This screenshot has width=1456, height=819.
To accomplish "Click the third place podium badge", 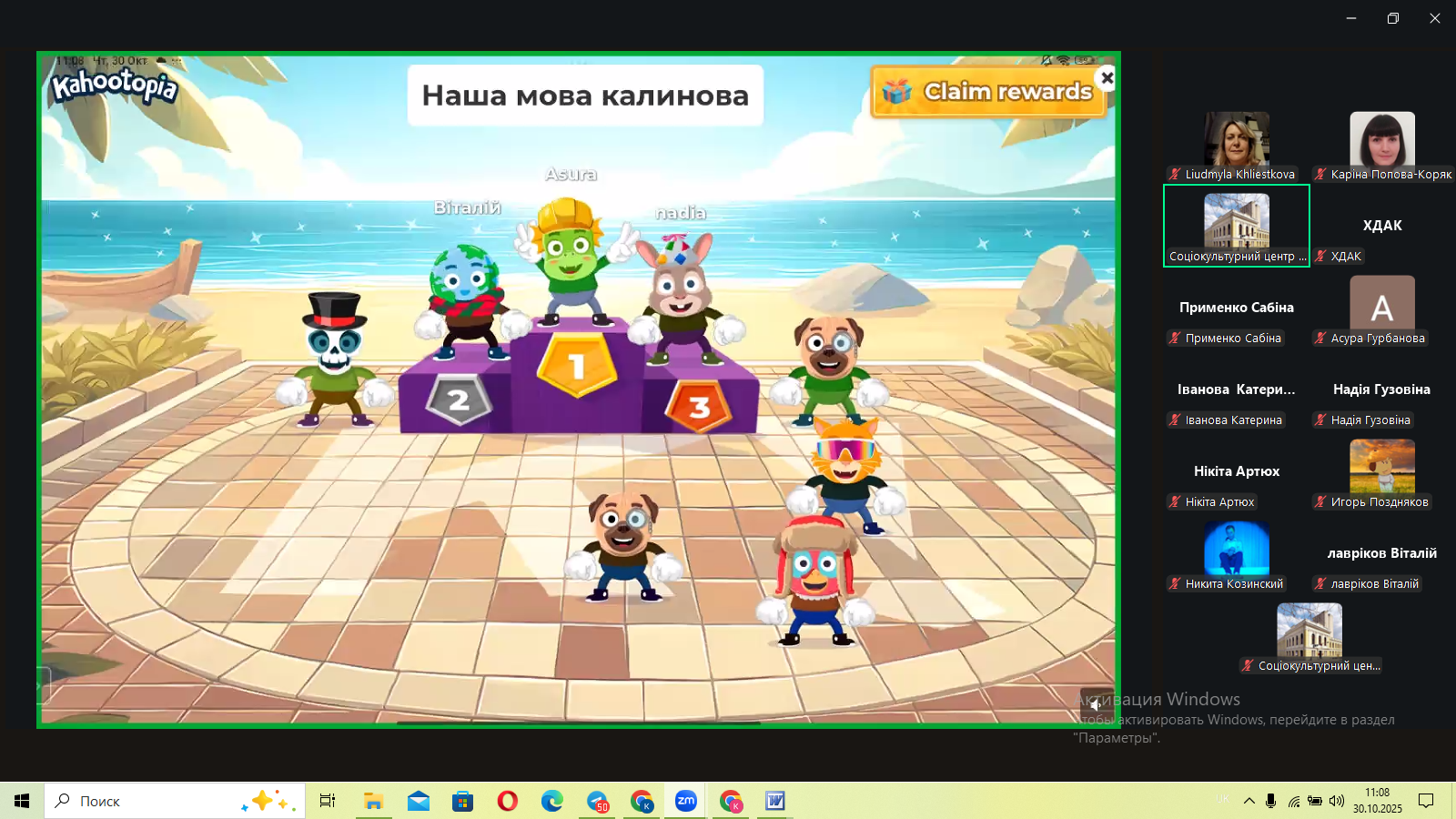I will tap(698, 406).
